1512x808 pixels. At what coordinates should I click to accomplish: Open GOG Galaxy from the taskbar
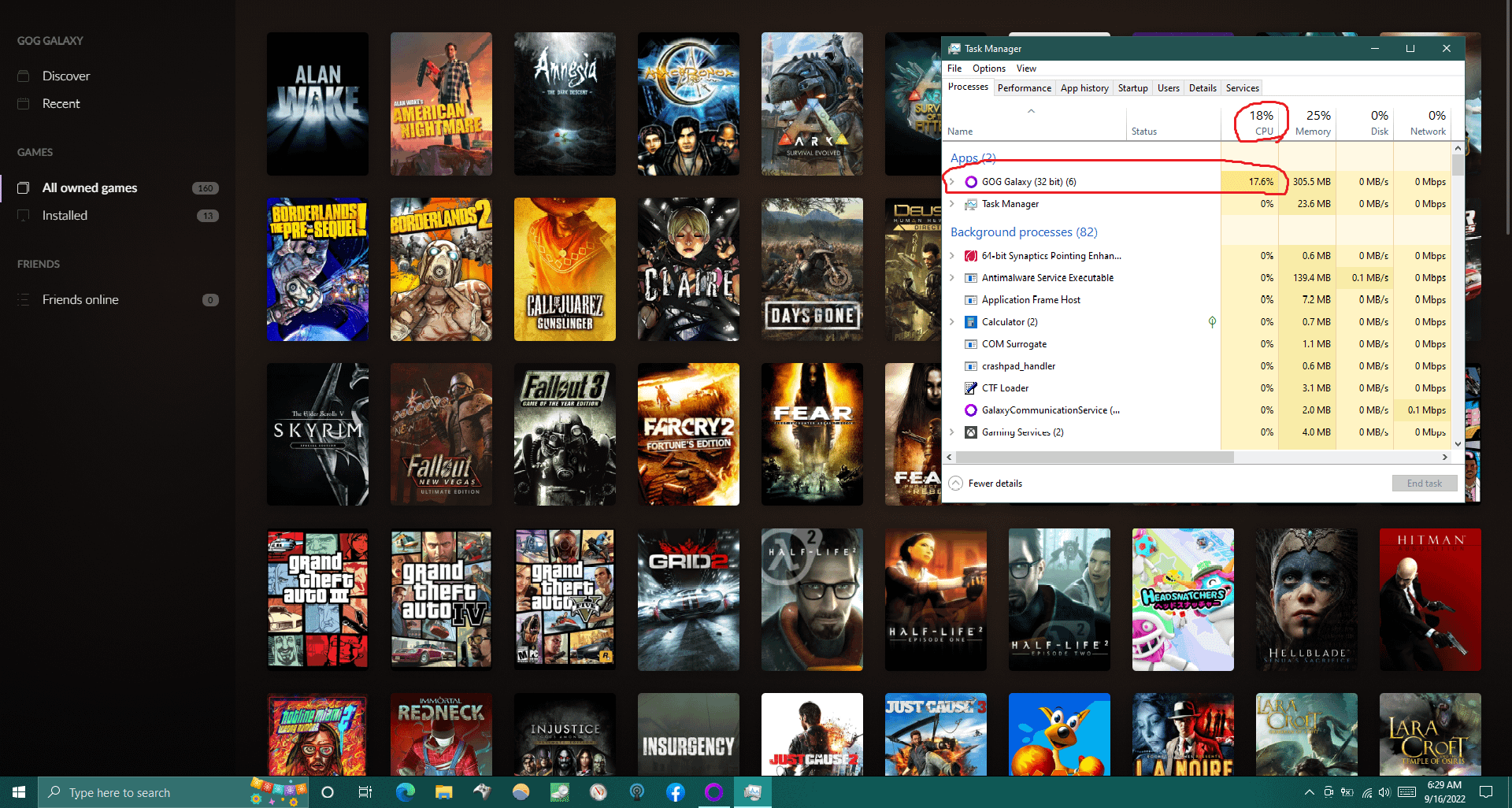[713, 792]
